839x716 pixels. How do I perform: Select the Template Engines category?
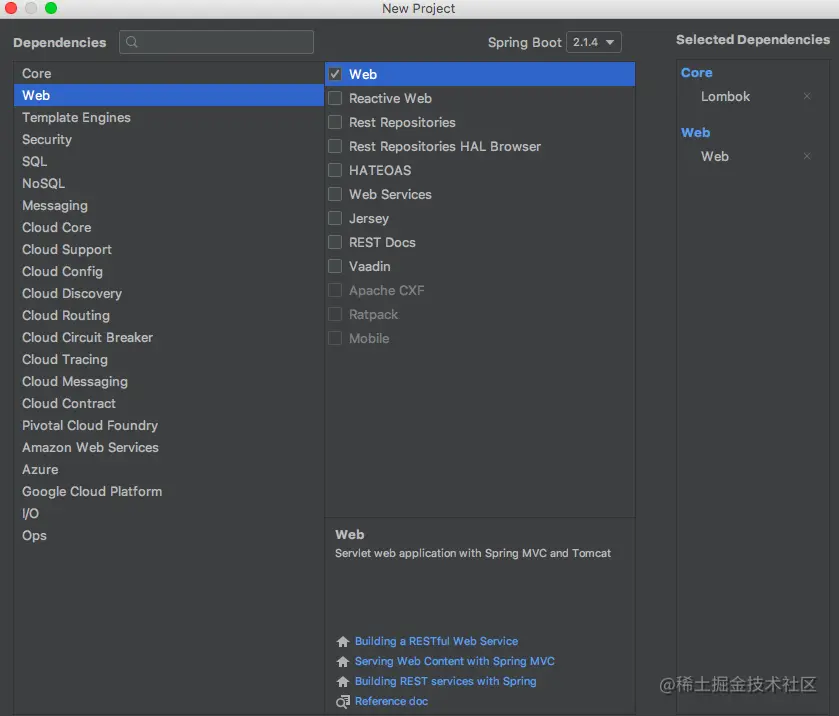pyautogui.click(x=169, y=117)
